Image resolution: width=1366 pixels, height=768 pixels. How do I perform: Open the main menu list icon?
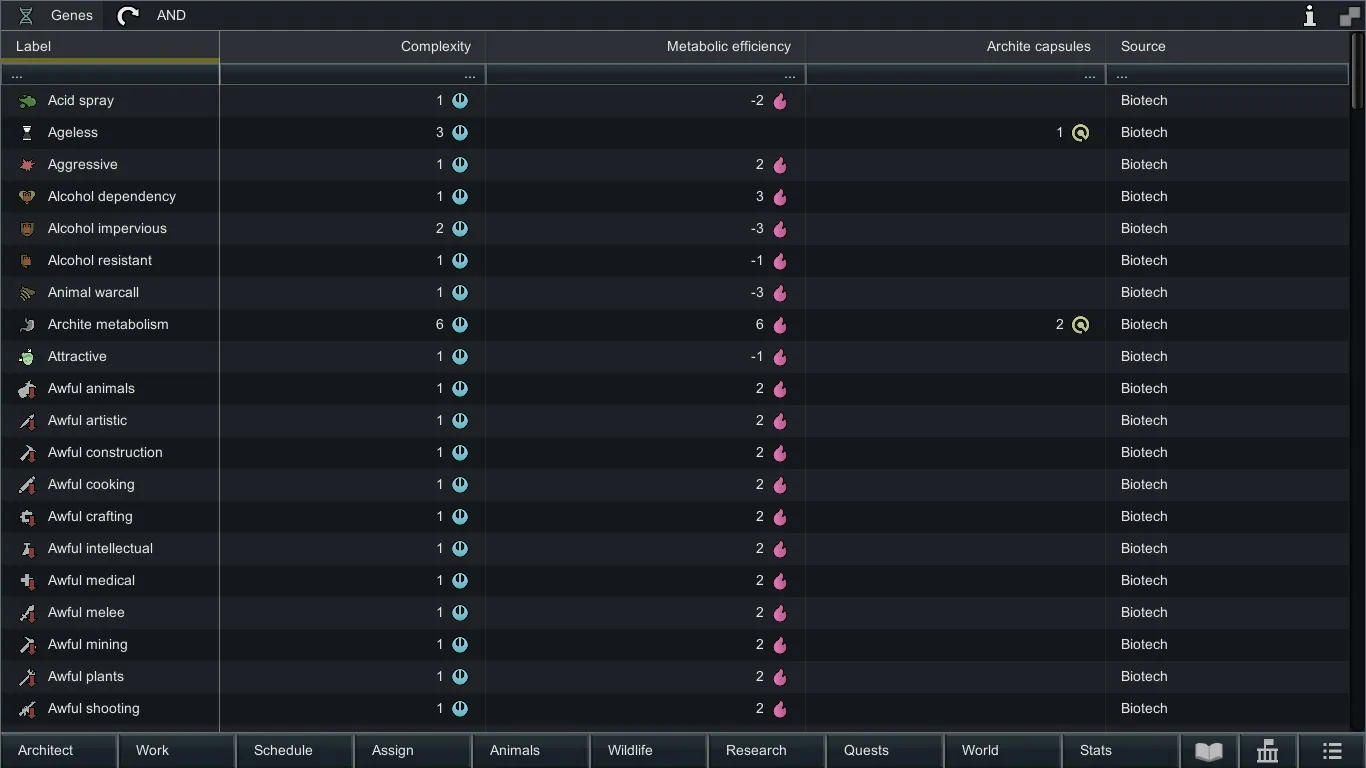1331,751
